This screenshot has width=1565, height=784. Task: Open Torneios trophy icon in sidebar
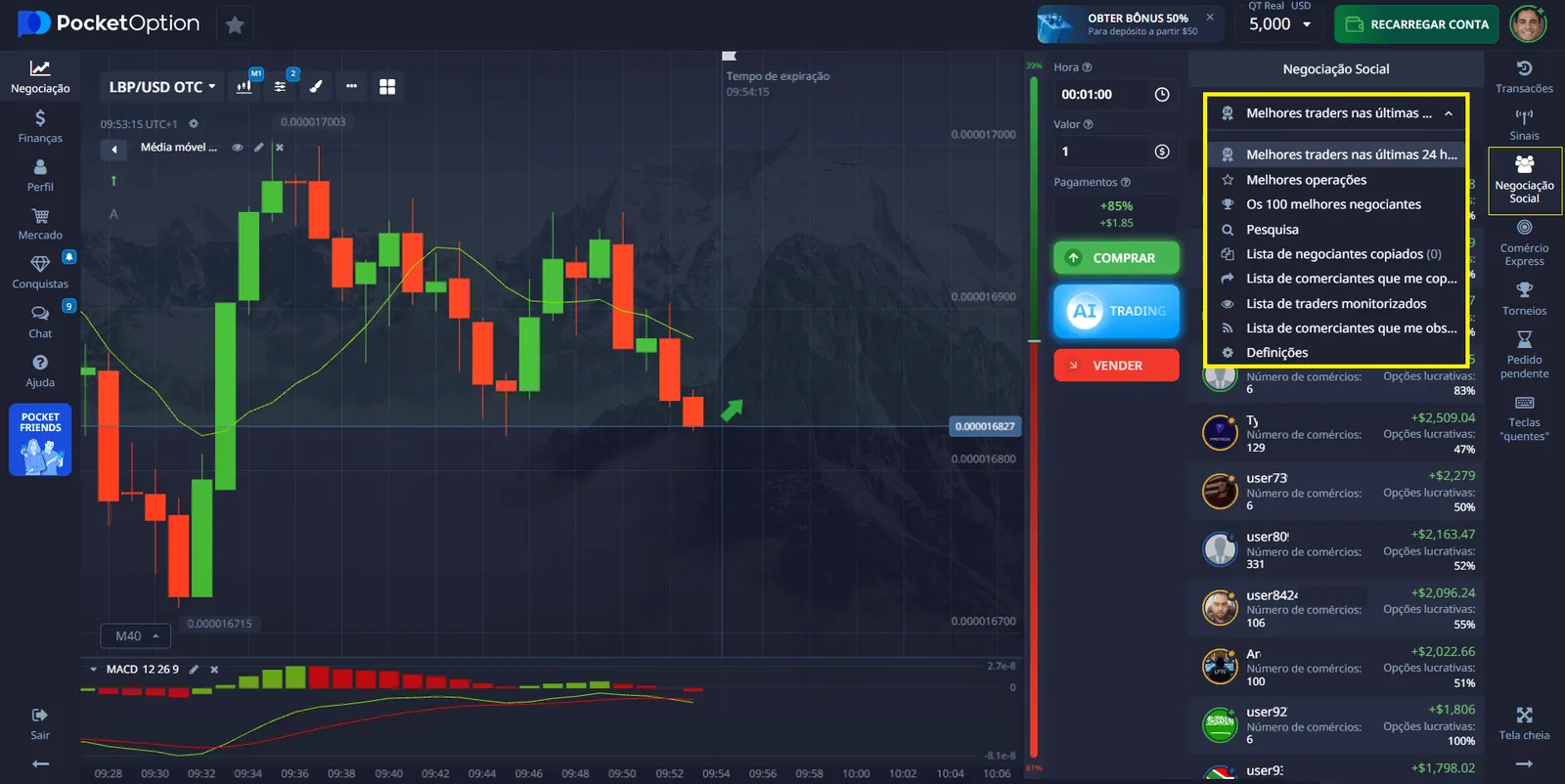point(1524,298)
